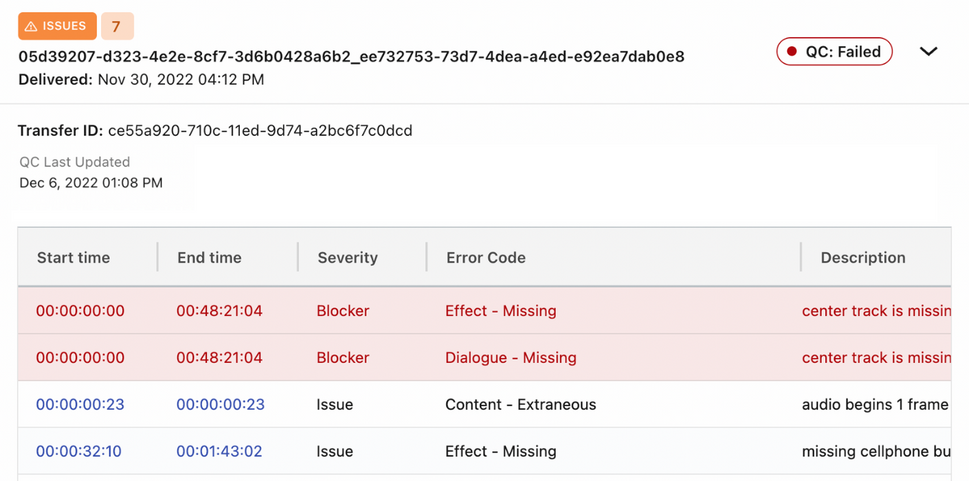
Task: Click the delivery file name heading
Action: [351, 57]
